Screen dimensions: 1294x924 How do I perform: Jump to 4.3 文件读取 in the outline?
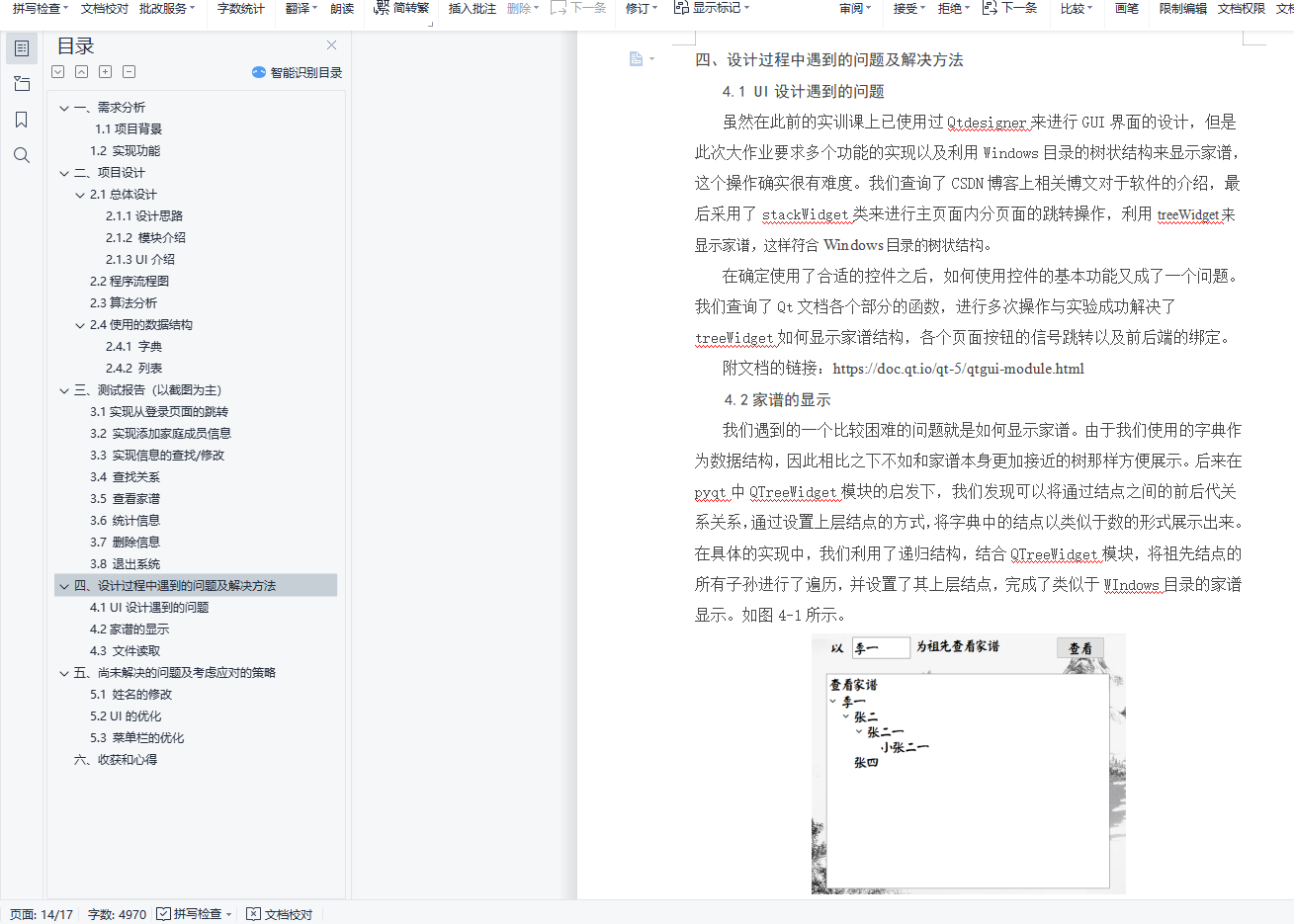click(125, 651)
